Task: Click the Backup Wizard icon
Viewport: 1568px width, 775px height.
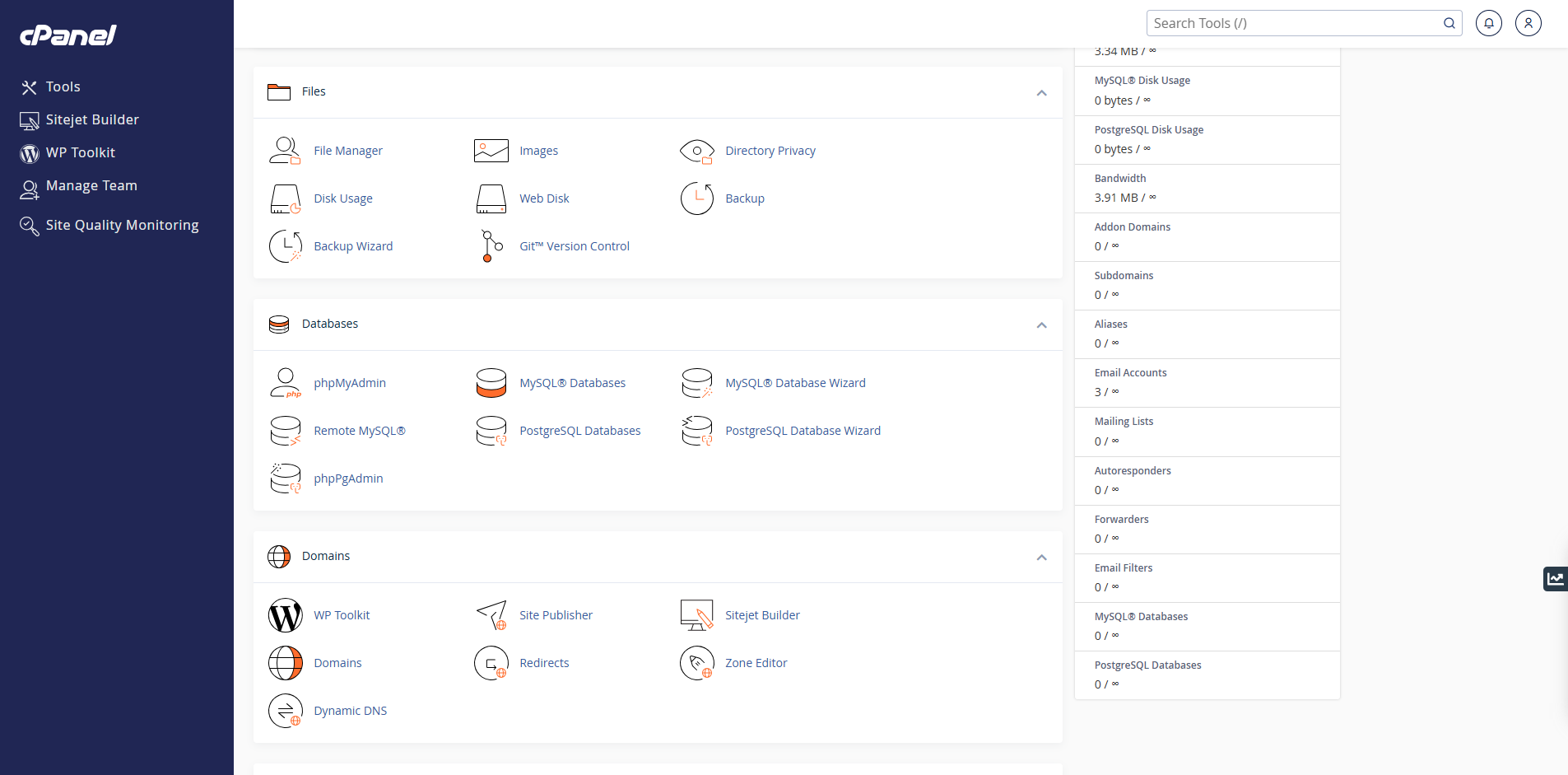Action: [285, 246]
